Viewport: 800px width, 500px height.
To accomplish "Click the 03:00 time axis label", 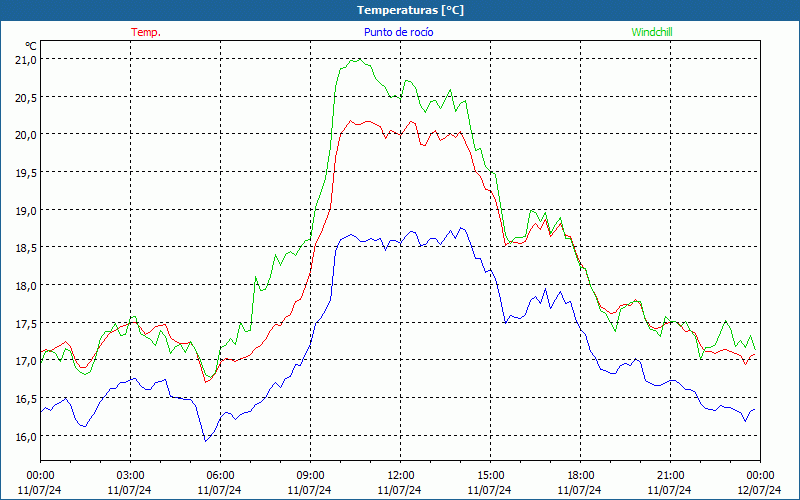I will point(130,476).
